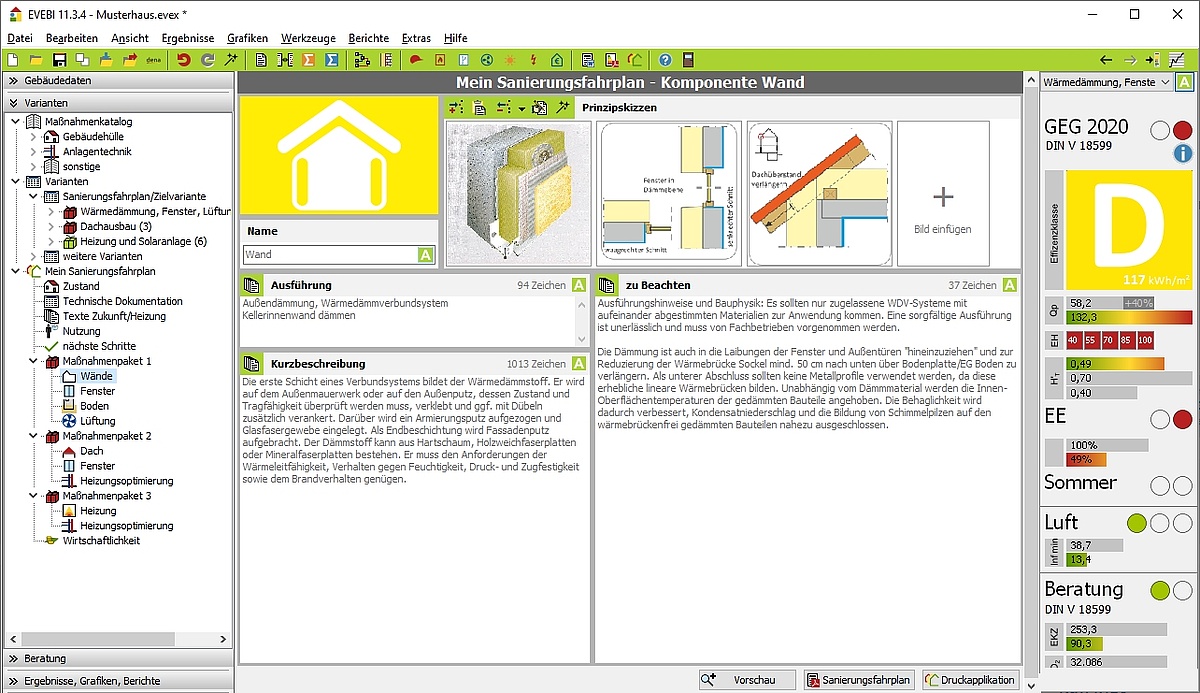Click the share network icon in toolbar
The width and height of the screenshot is (1200, 693).
(x=487, y=60)
